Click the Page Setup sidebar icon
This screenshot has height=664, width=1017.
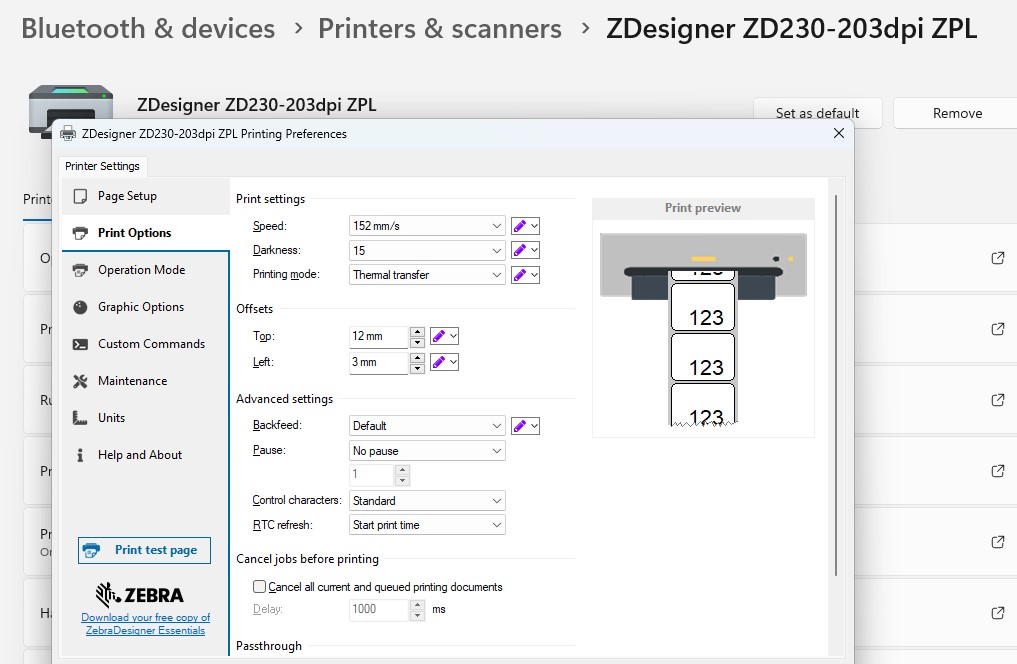click(80, 196)
